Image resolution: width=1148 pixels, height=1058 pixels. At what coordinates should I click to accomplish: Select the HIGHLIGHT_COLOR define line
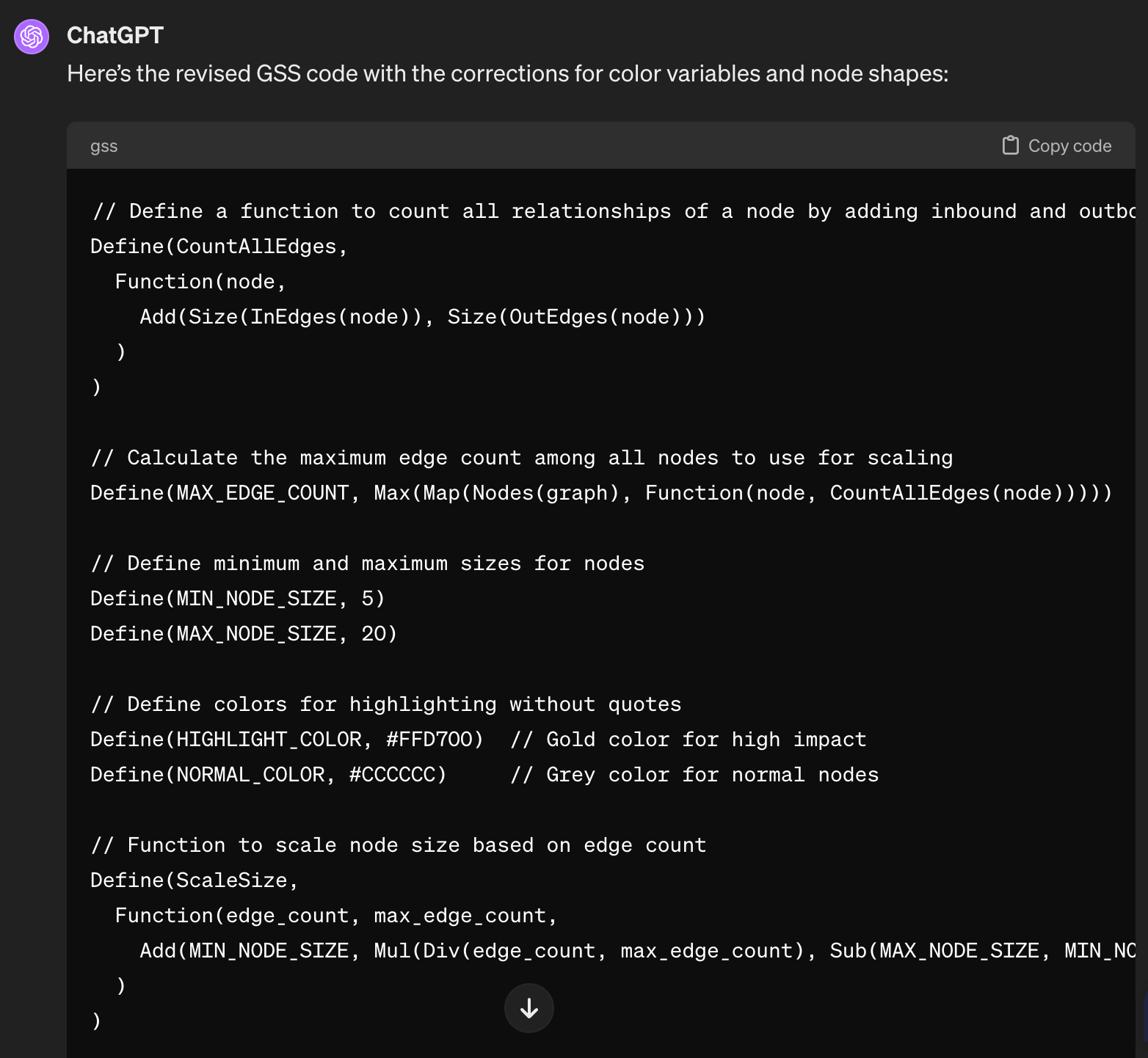286,739
